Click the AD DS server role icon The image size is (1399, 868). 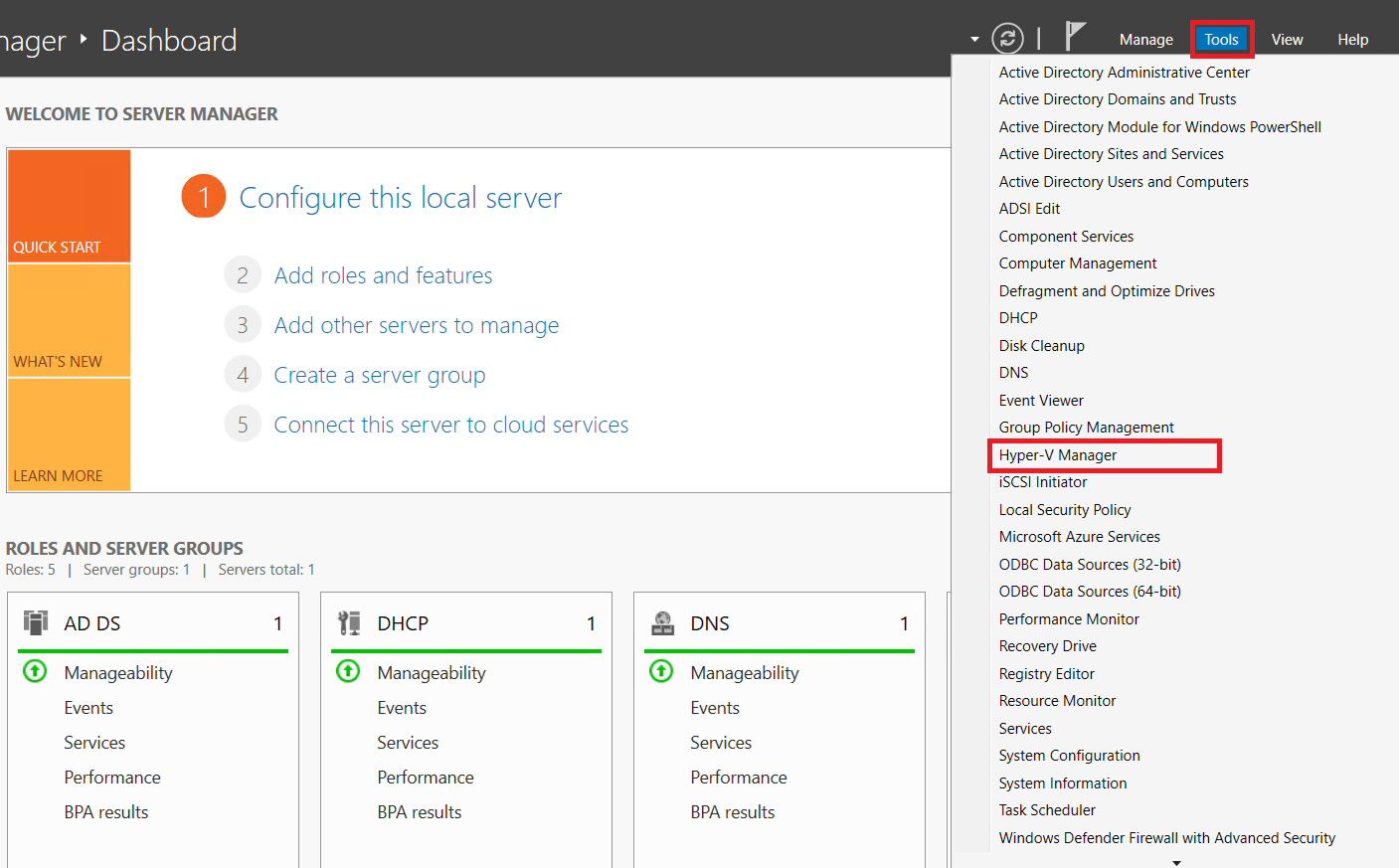pyautogui.click(x=35, y=621)
